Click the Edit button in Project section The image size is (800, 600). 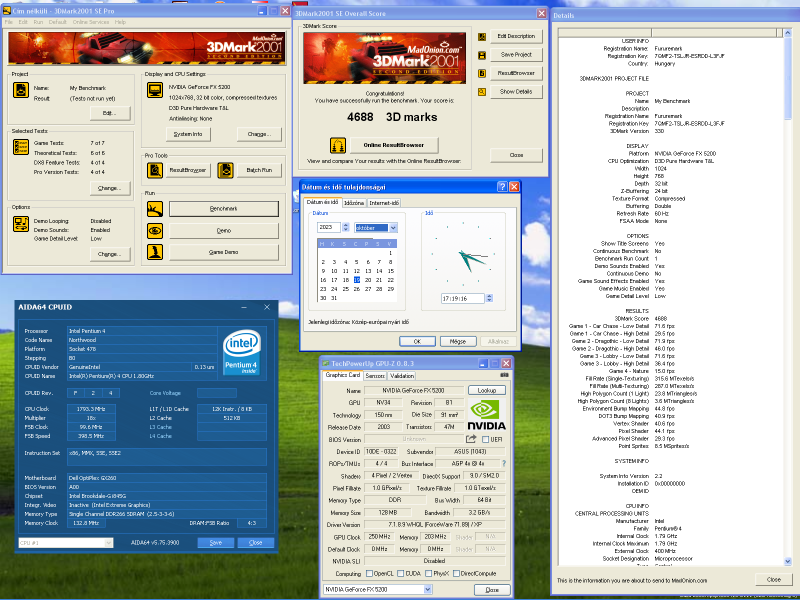coord(110,113)
